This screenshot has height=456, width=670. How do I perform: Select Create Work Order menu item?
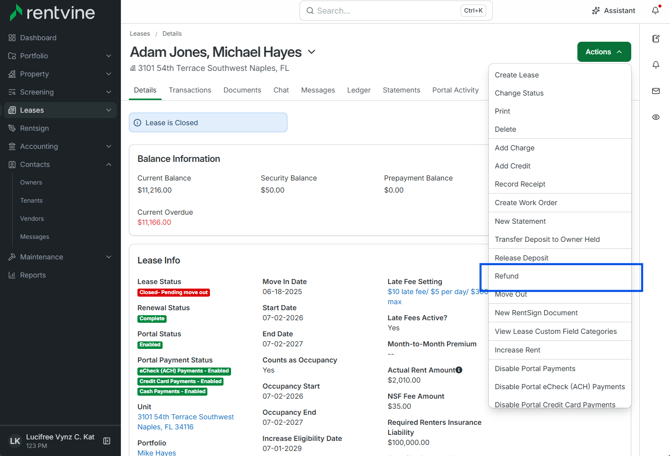[x=560, y=203]
